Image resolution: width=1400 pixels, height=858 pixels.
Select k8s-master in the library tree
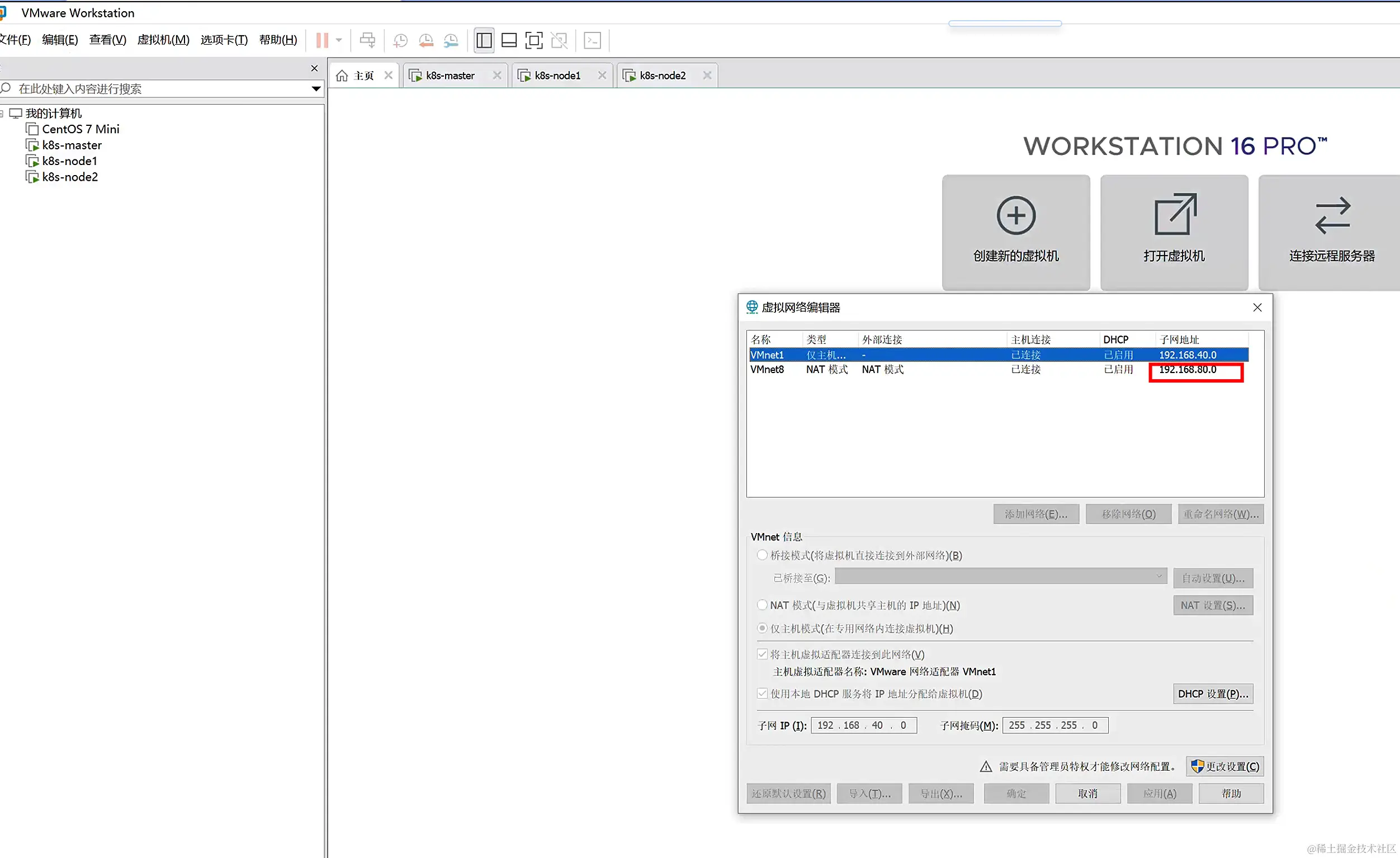(64, 145)
